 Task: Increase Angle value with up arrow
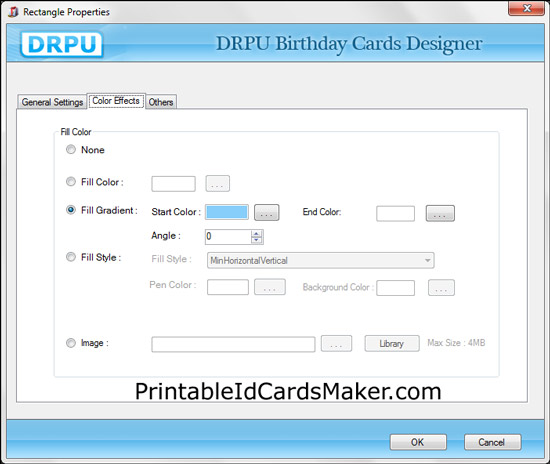tap(257, 233)
